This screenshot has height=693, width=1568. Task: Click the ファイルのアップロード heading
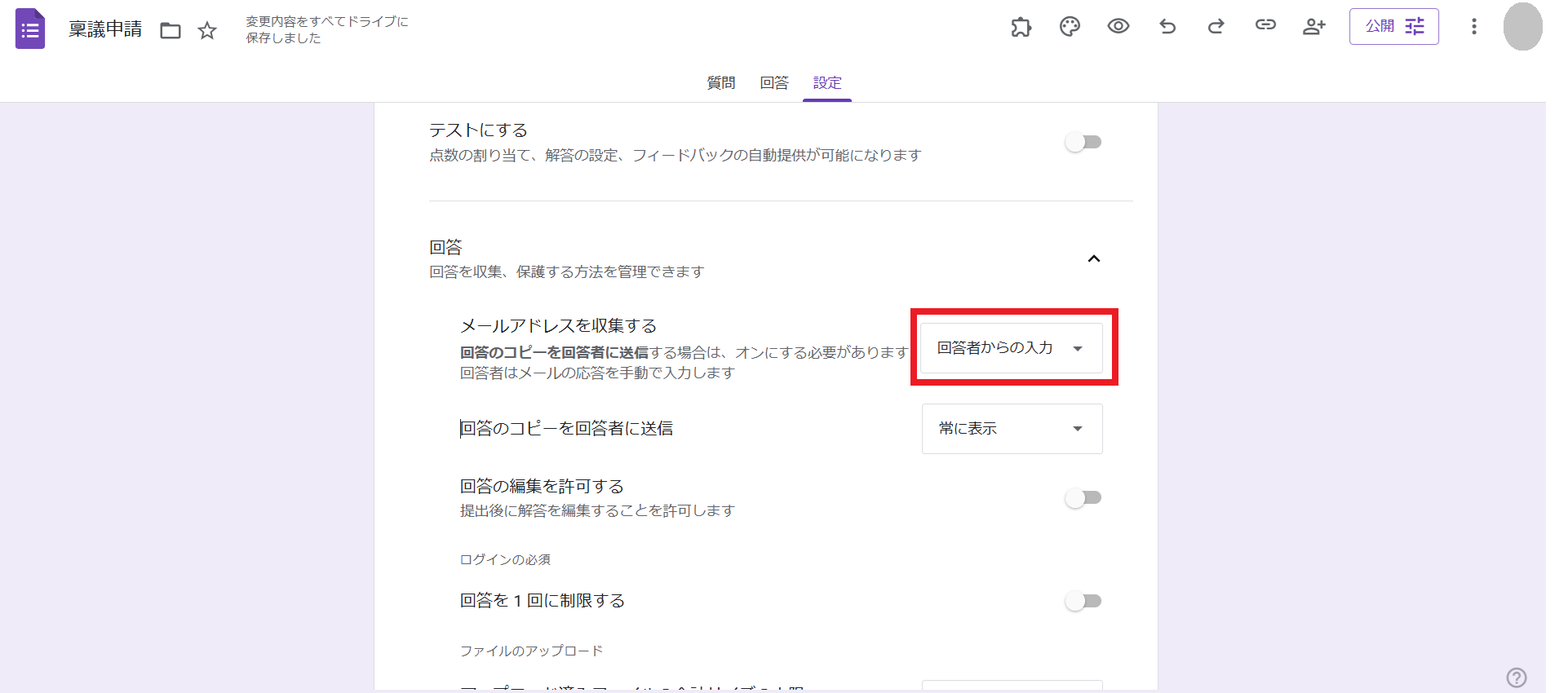[531, 651]
